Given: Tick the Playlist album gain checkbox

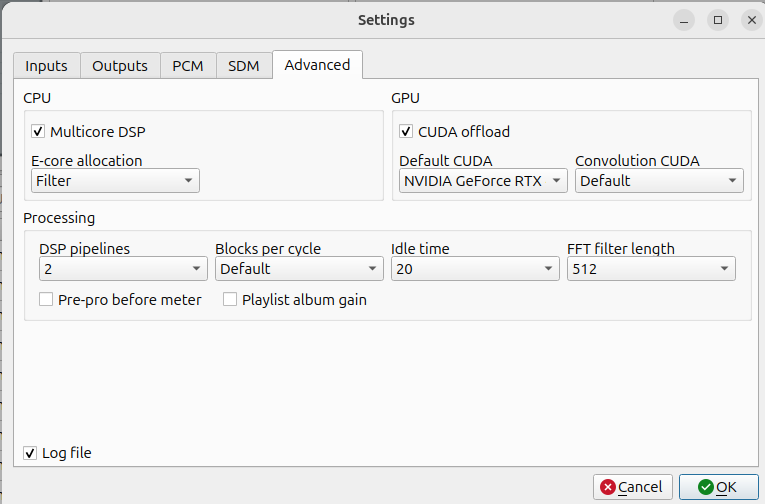Looking at the screenshot, I should 230,299.
